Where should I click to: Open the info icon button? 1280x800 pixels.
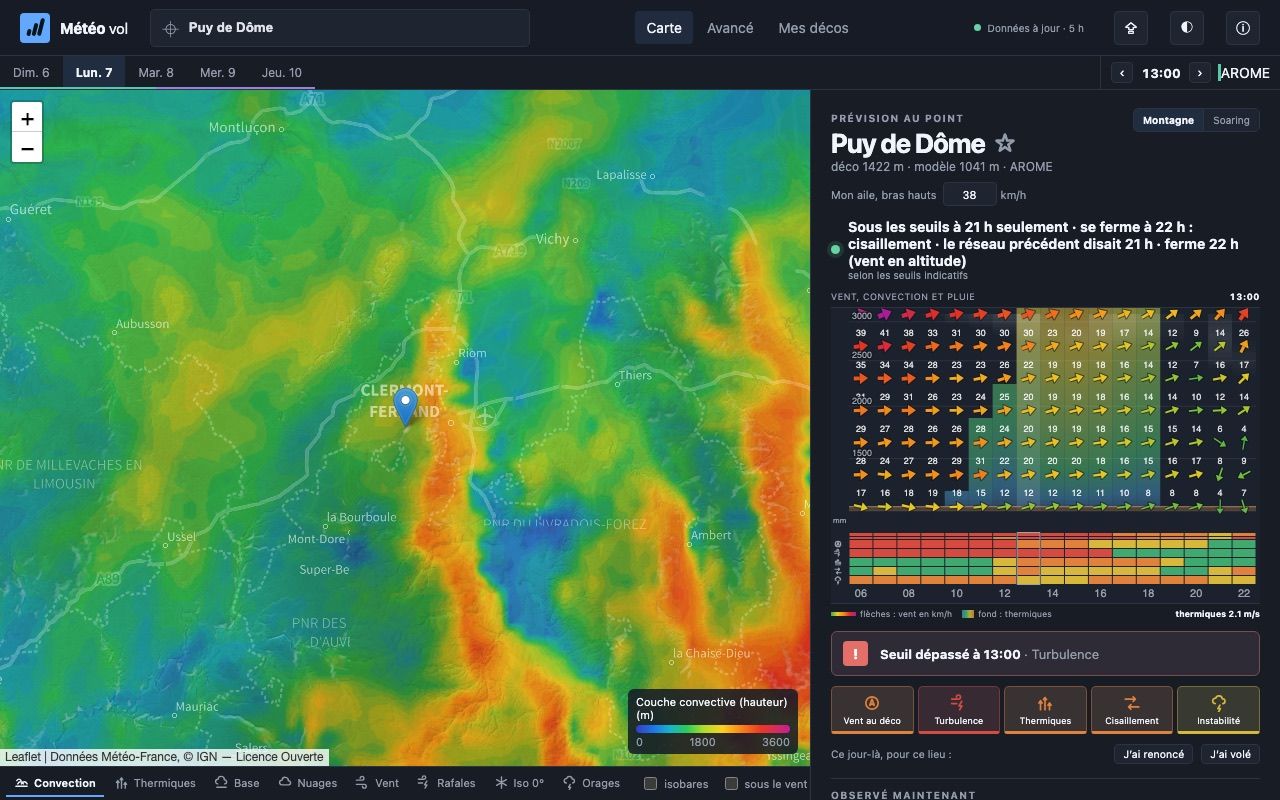coord(1243,28)
